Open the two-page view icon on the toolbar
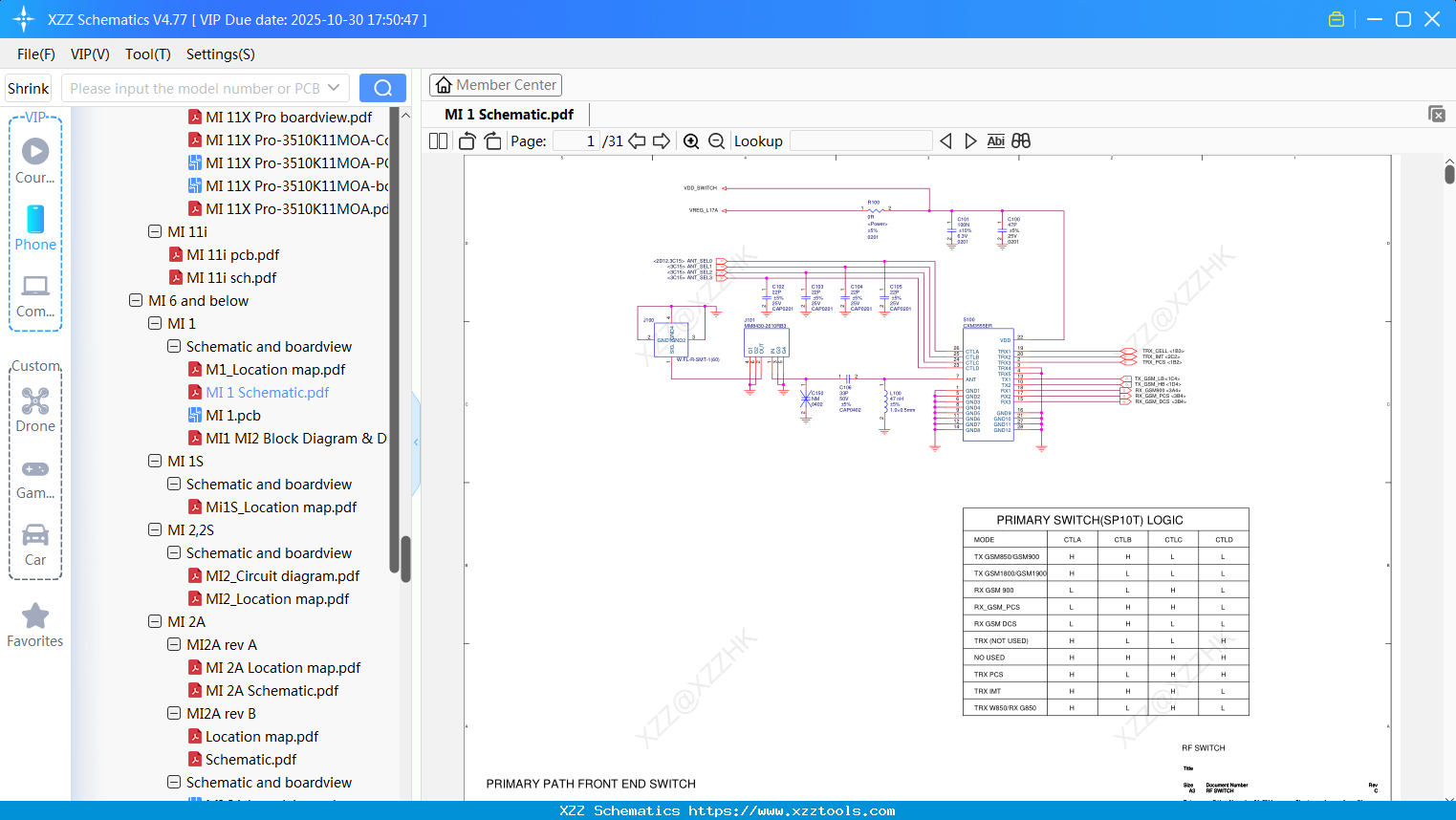The height and width of the screenshot is (820, 1456). (x=437, y=140)
